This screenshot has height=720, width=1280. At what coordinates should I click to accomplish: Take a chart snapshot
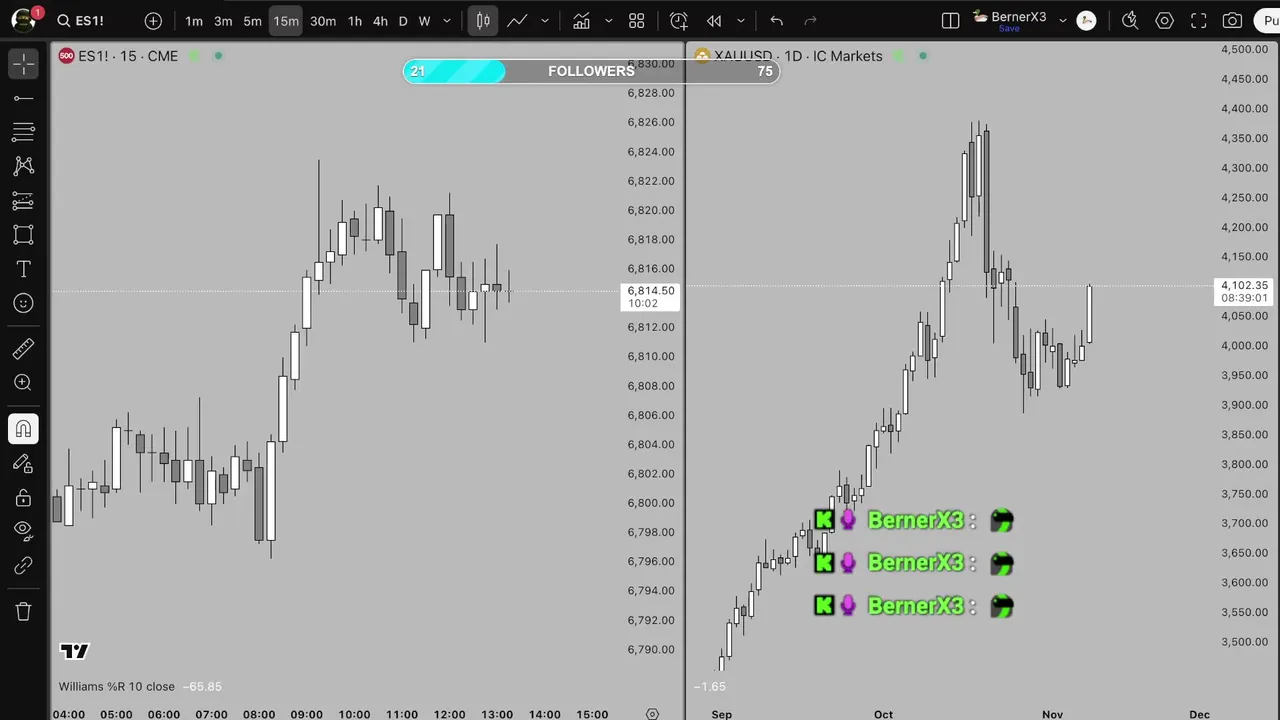(x=1233, y=20)
